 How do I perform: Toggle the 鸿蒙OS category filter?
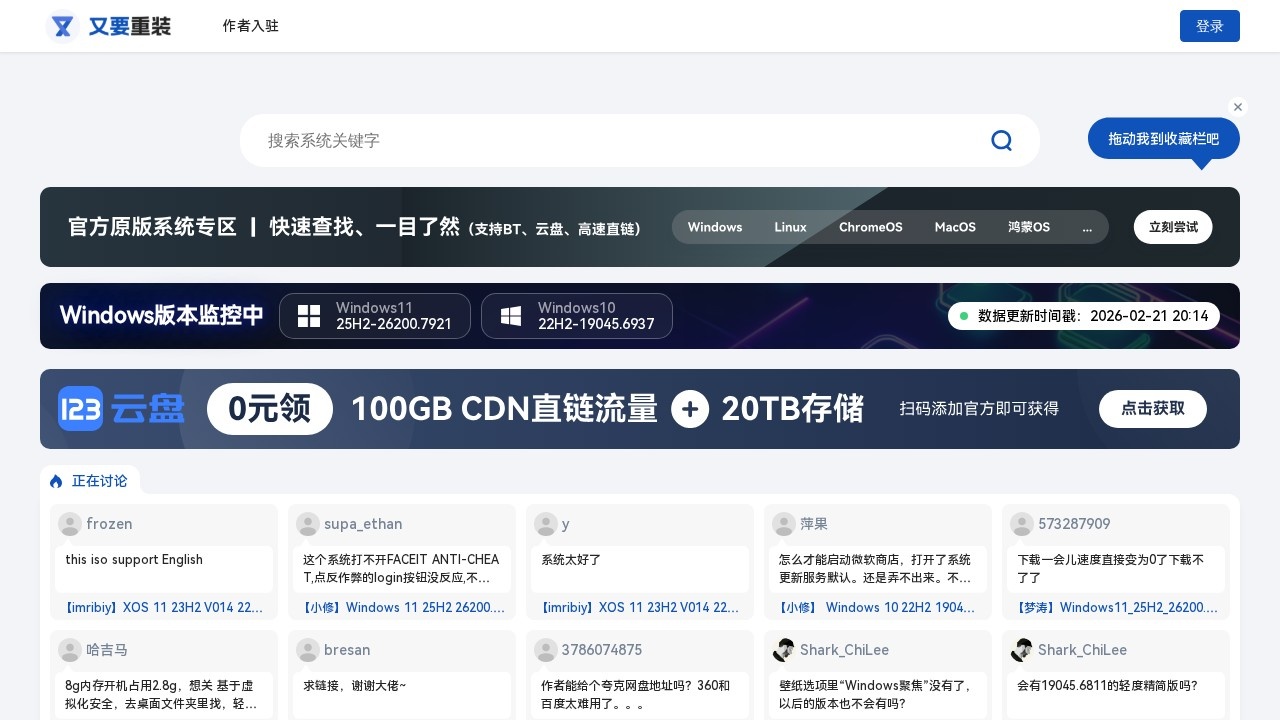pos(1028,227)
